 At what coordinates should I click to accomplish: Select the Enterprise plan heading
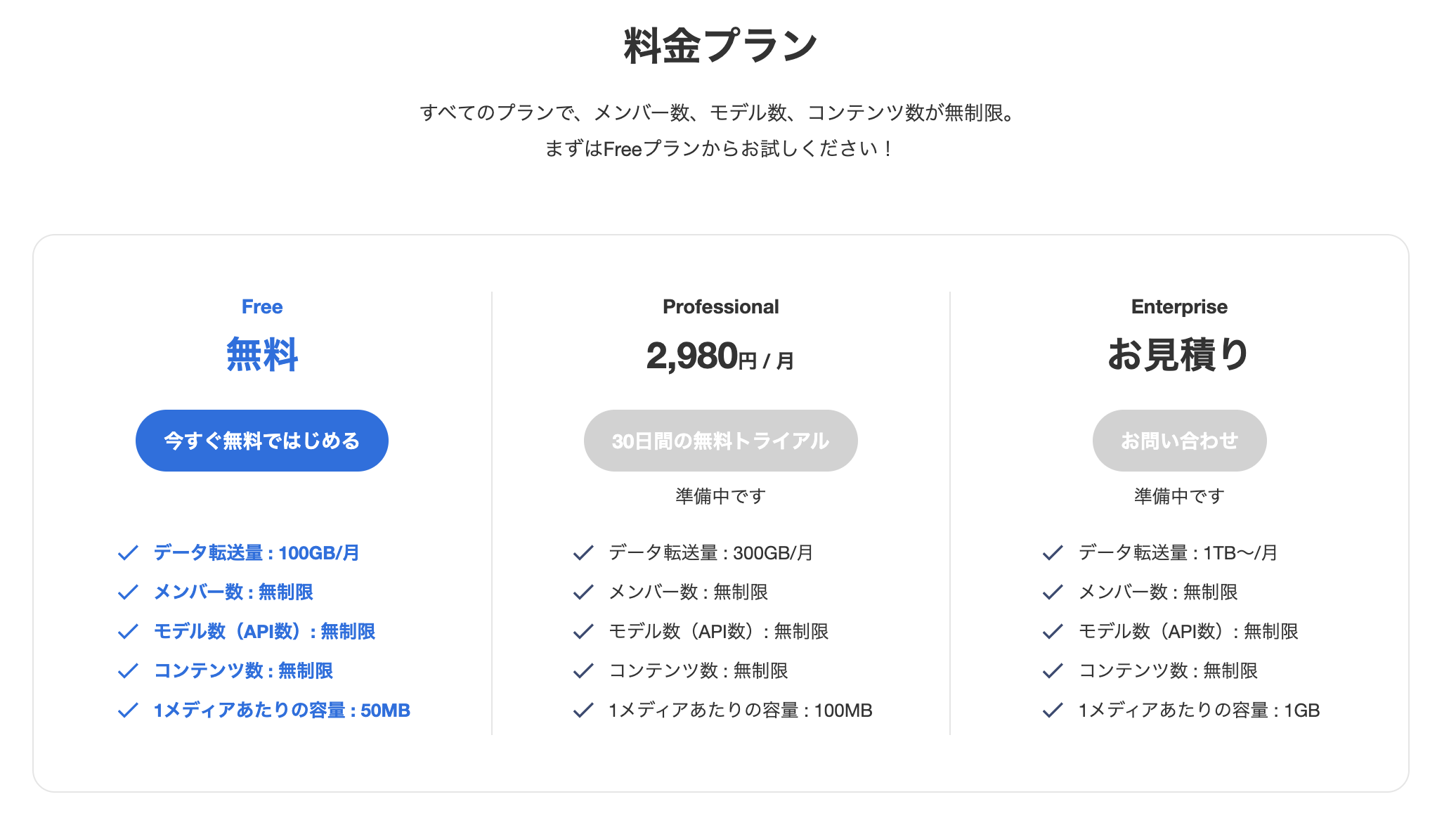(x=1178, y=306)
